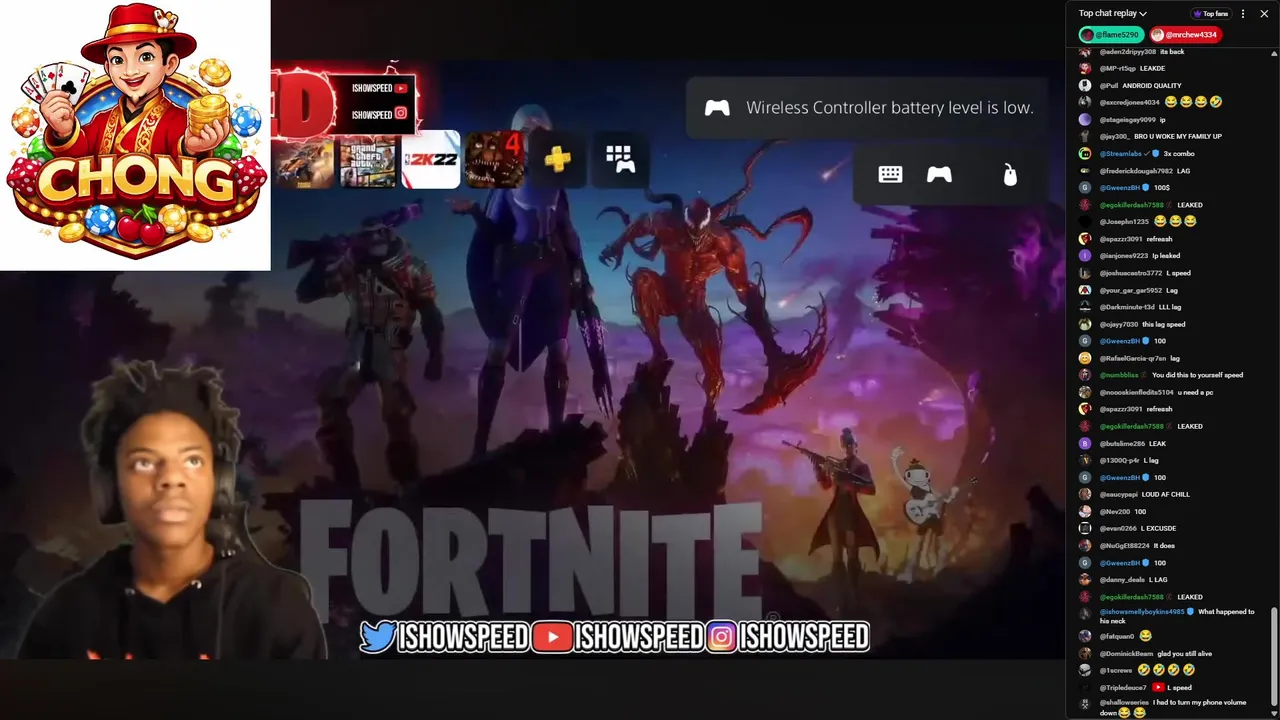
Task: Open @Streamlabs avatar in chat
Action: (1085, 154)
